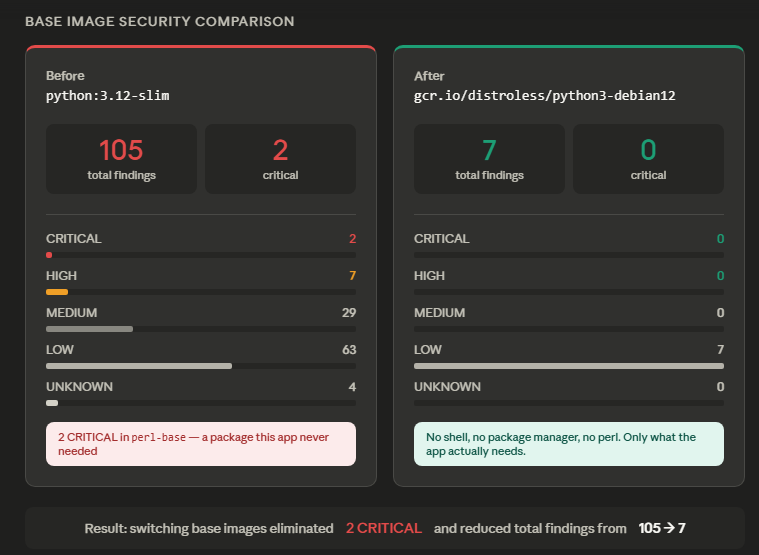This screenshot has width=759, height=555.
Task: Click the '0 critical' stat tile in After card
Action: pos(648,159)
